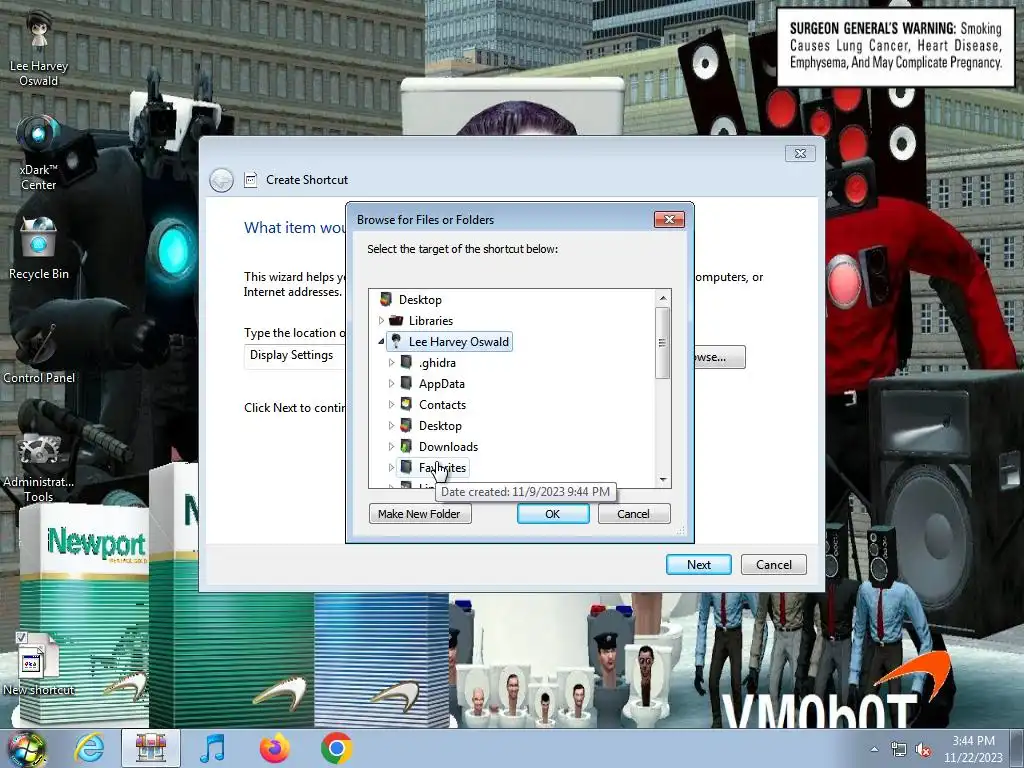Select the Favorites folder

click(x=442, y=468)
